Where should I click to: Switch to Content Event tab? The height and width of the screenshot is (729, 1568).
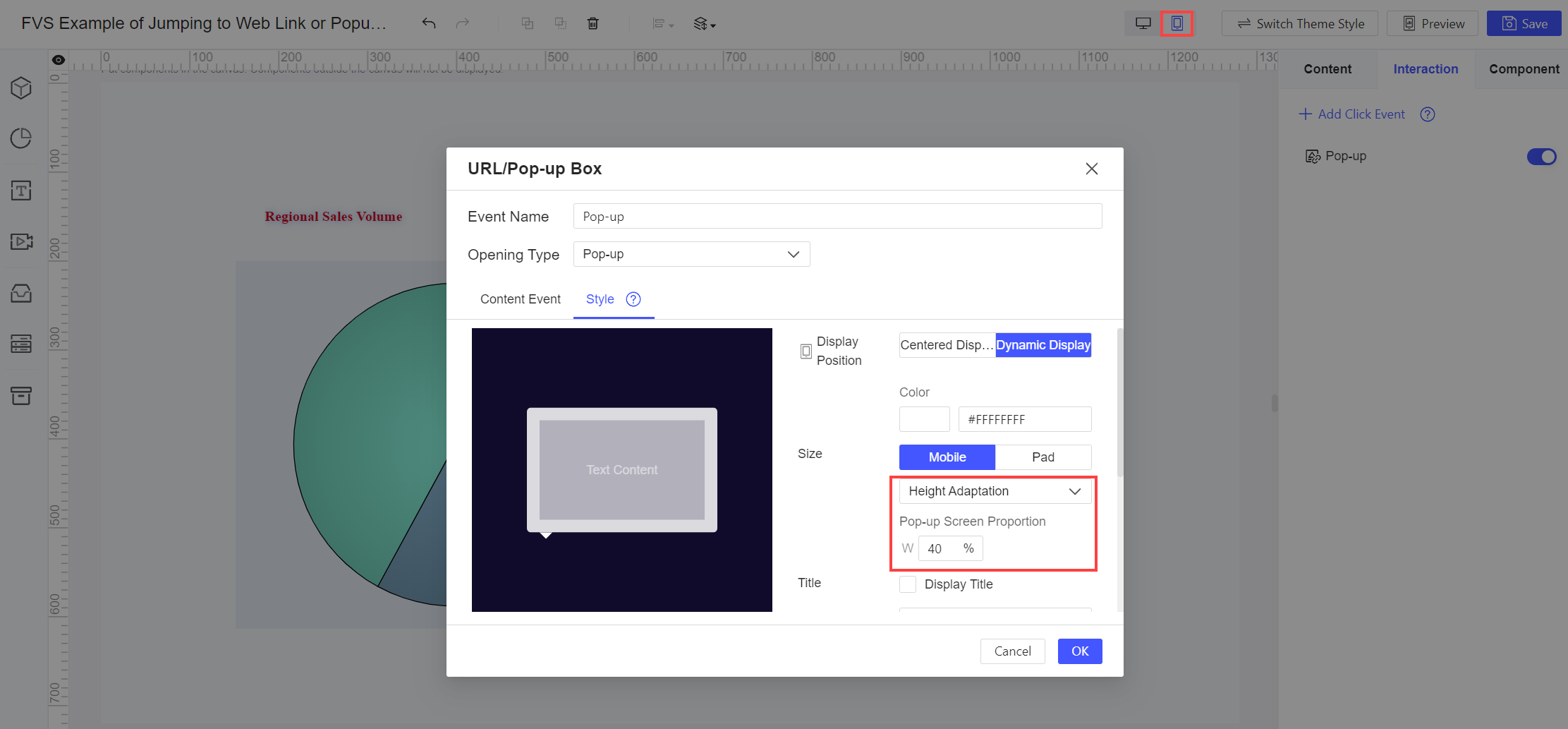pyautogui.click(x=521, y=299)
